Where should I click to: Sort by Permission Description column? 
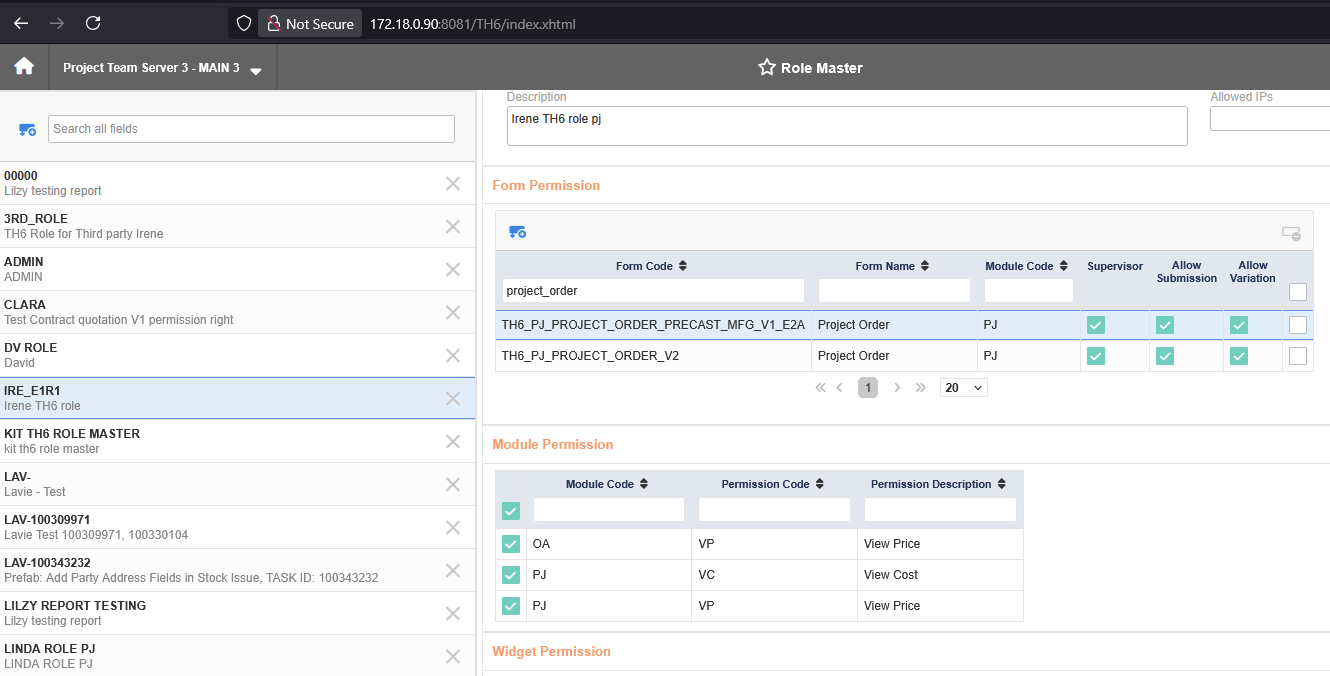pyautogui.click(x=998, y=484)
